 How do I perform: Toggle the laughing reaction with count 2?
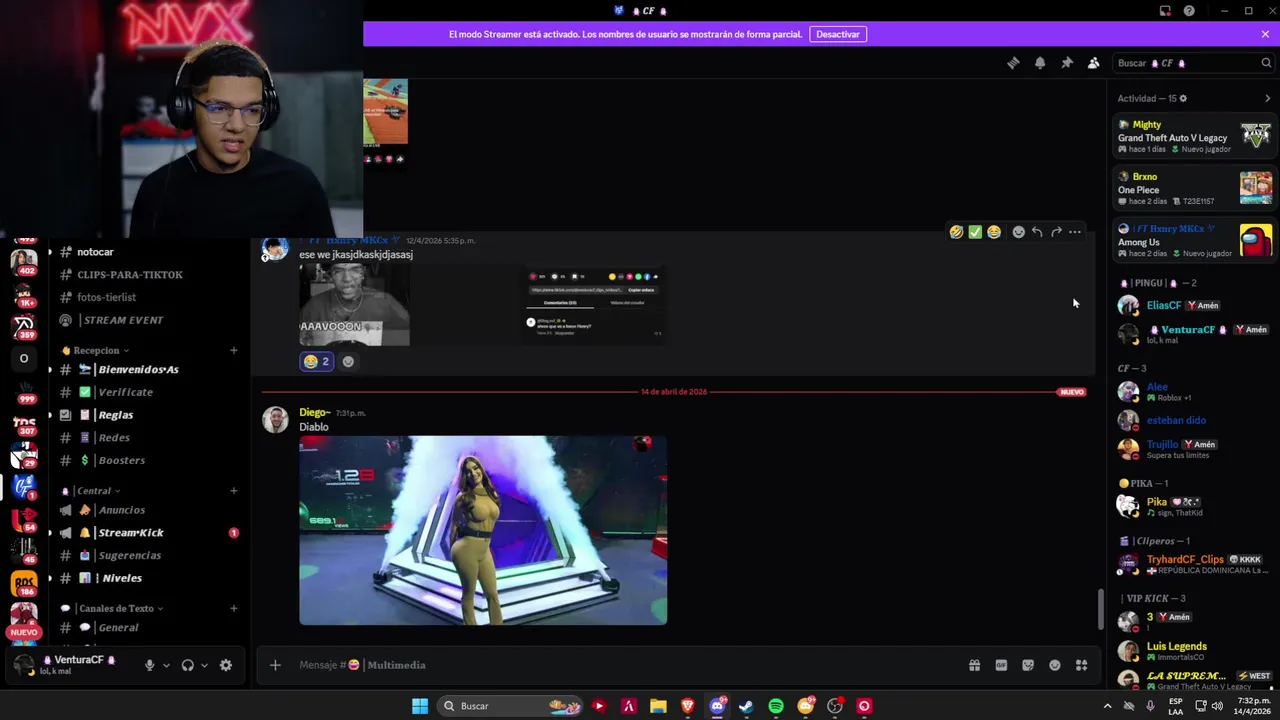pos(316,361)
